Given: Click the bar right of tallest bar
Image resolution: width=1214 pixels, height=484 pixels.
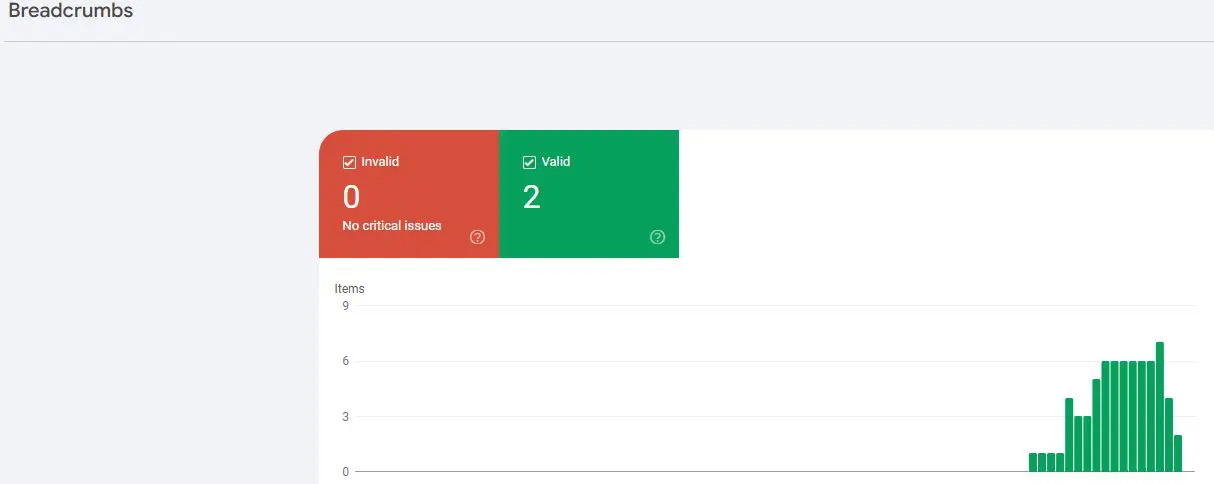Looking at the screenshot, I should [1169, 435].
